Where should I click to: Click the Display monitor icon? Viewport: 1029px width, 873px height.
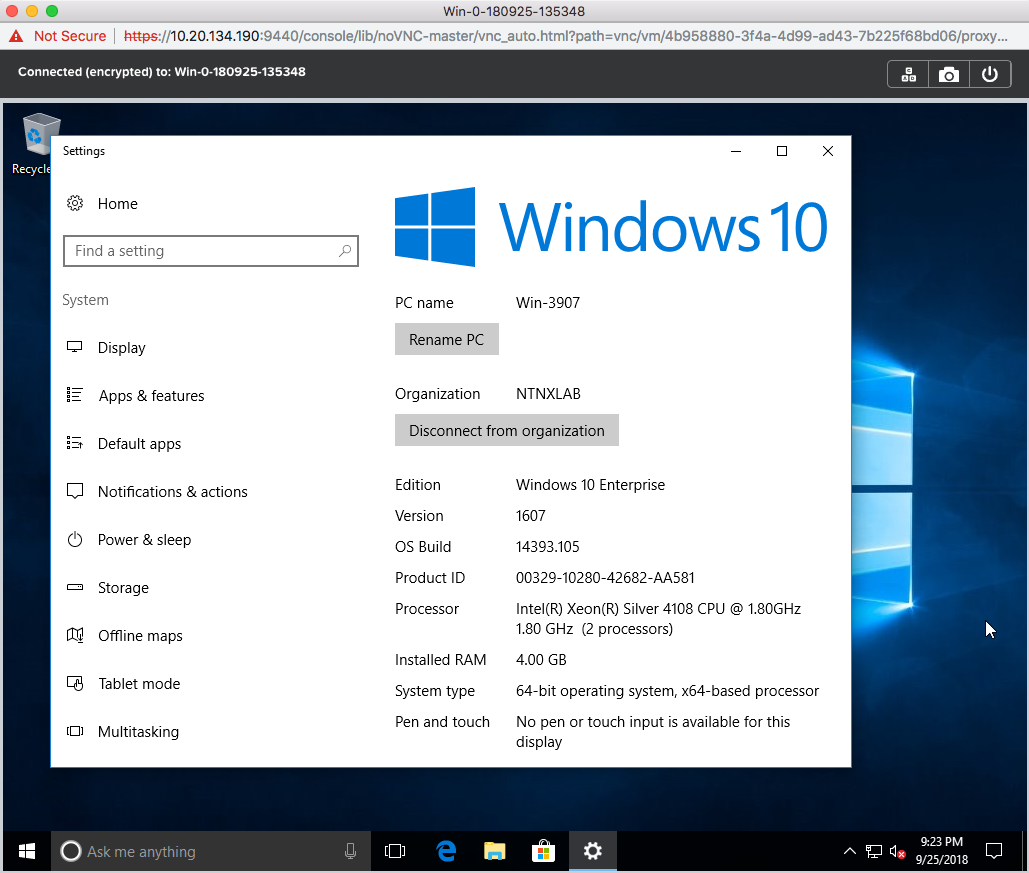tap(75, 347)
